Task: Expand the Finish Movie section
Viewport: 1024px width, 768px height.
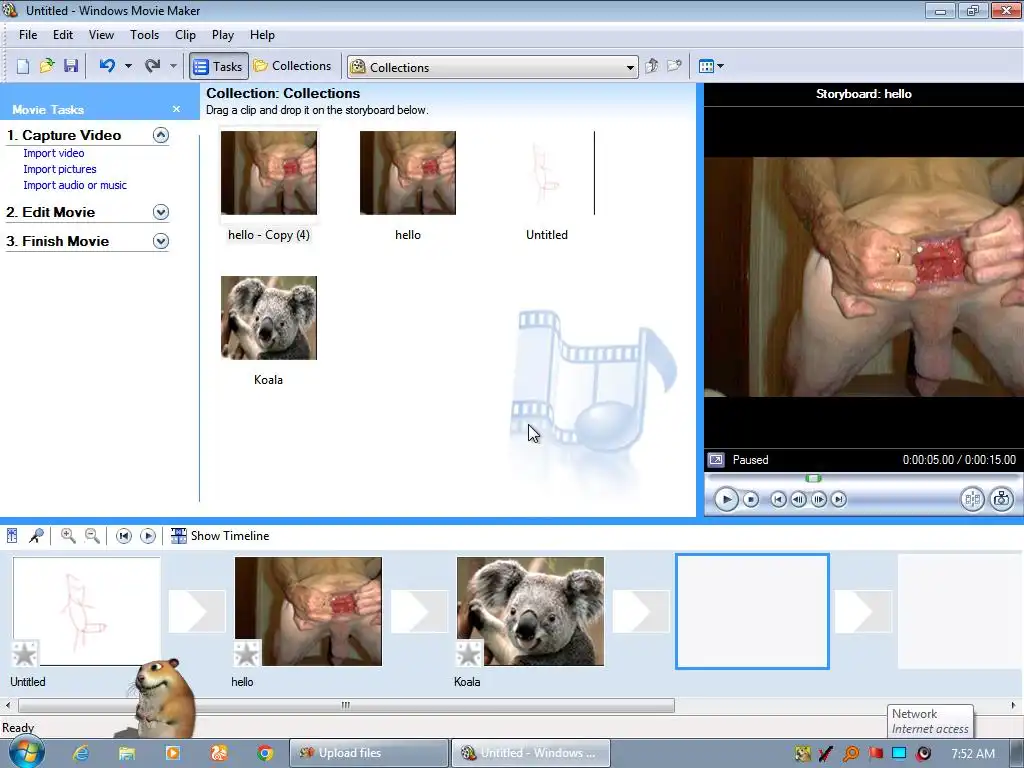Action: click(x=161, y=241)
